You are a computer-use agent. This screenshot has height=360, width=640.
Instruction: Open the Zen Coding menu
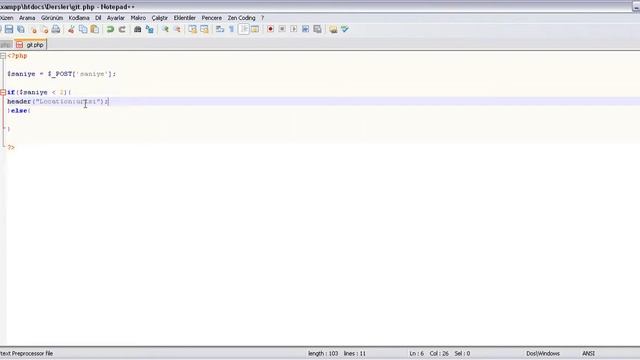(x=241, y=18)
